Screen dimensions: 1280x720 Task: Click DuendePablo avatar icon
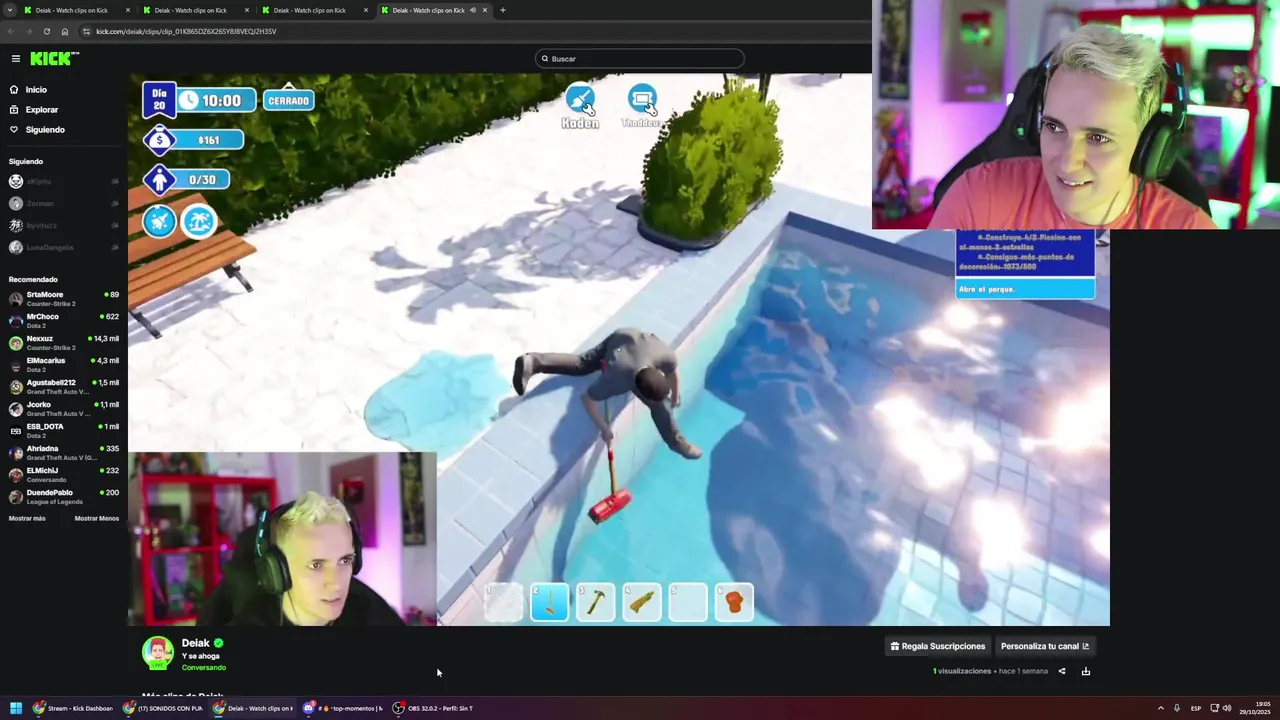[x=16, y=496]
